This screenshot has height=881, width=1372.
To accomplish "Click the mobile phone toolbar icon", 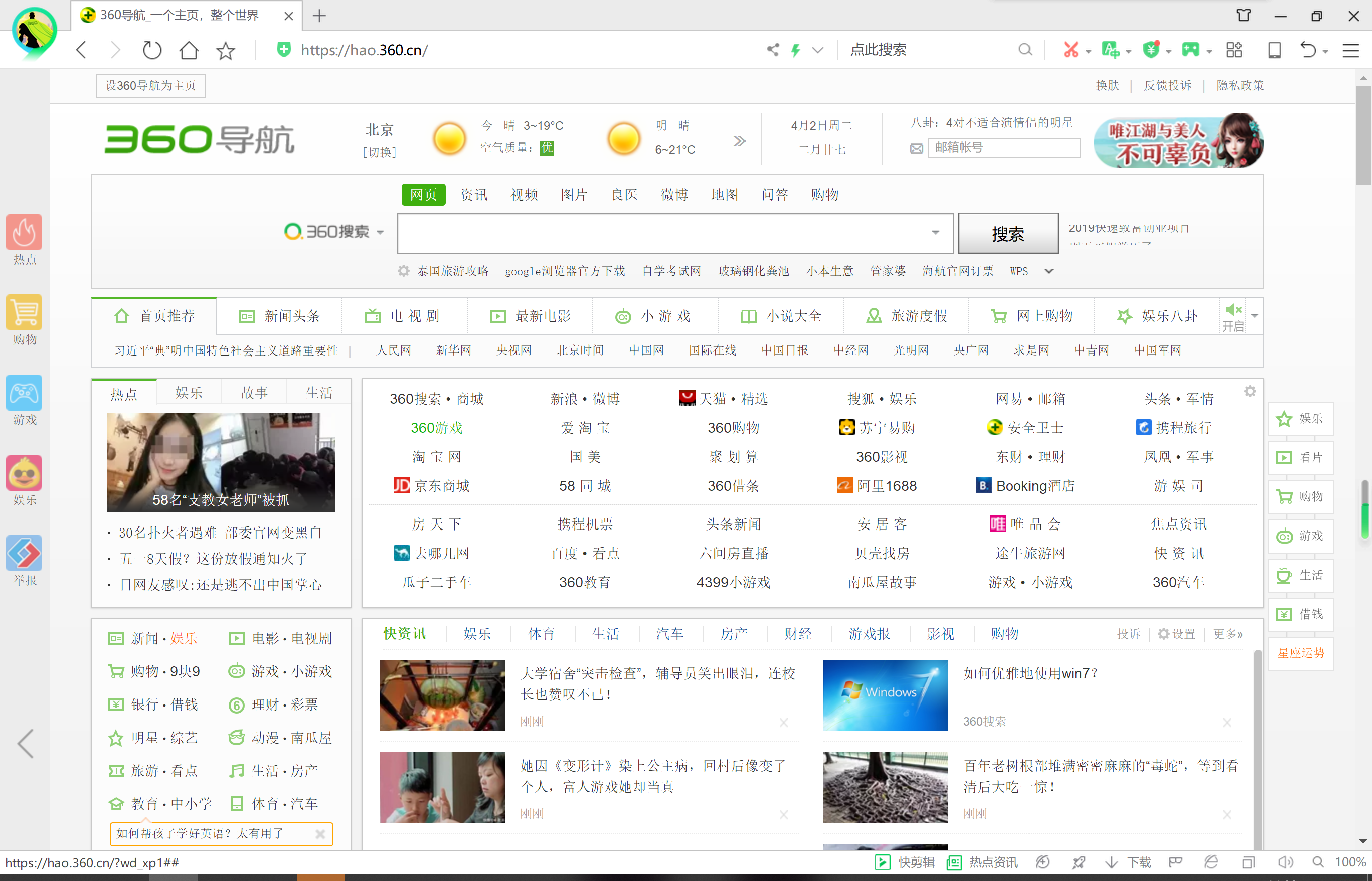I will tap(1274, 50).
